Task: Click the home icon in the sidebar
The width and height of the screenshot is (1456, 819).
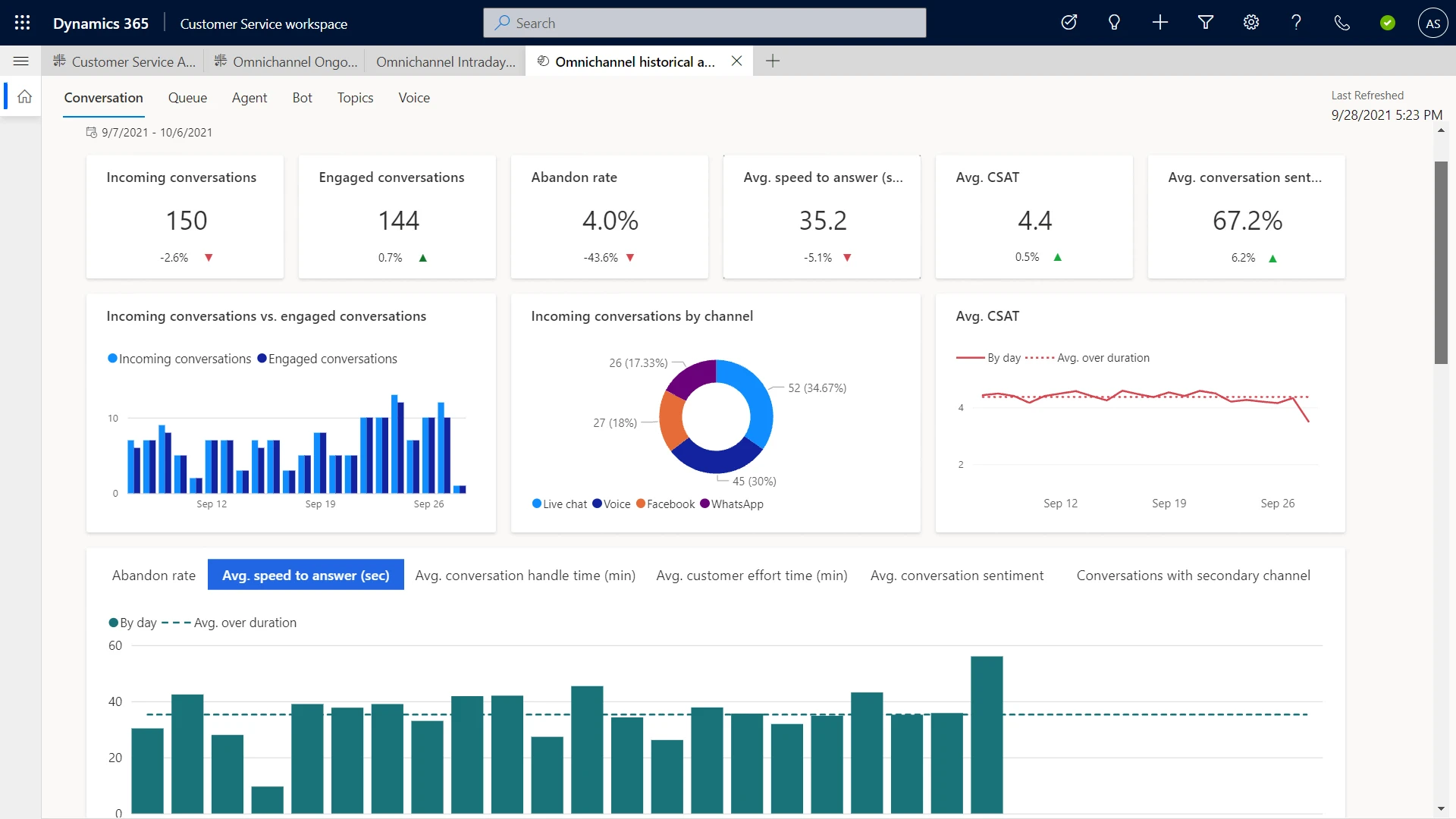Action: pos(25,96)
